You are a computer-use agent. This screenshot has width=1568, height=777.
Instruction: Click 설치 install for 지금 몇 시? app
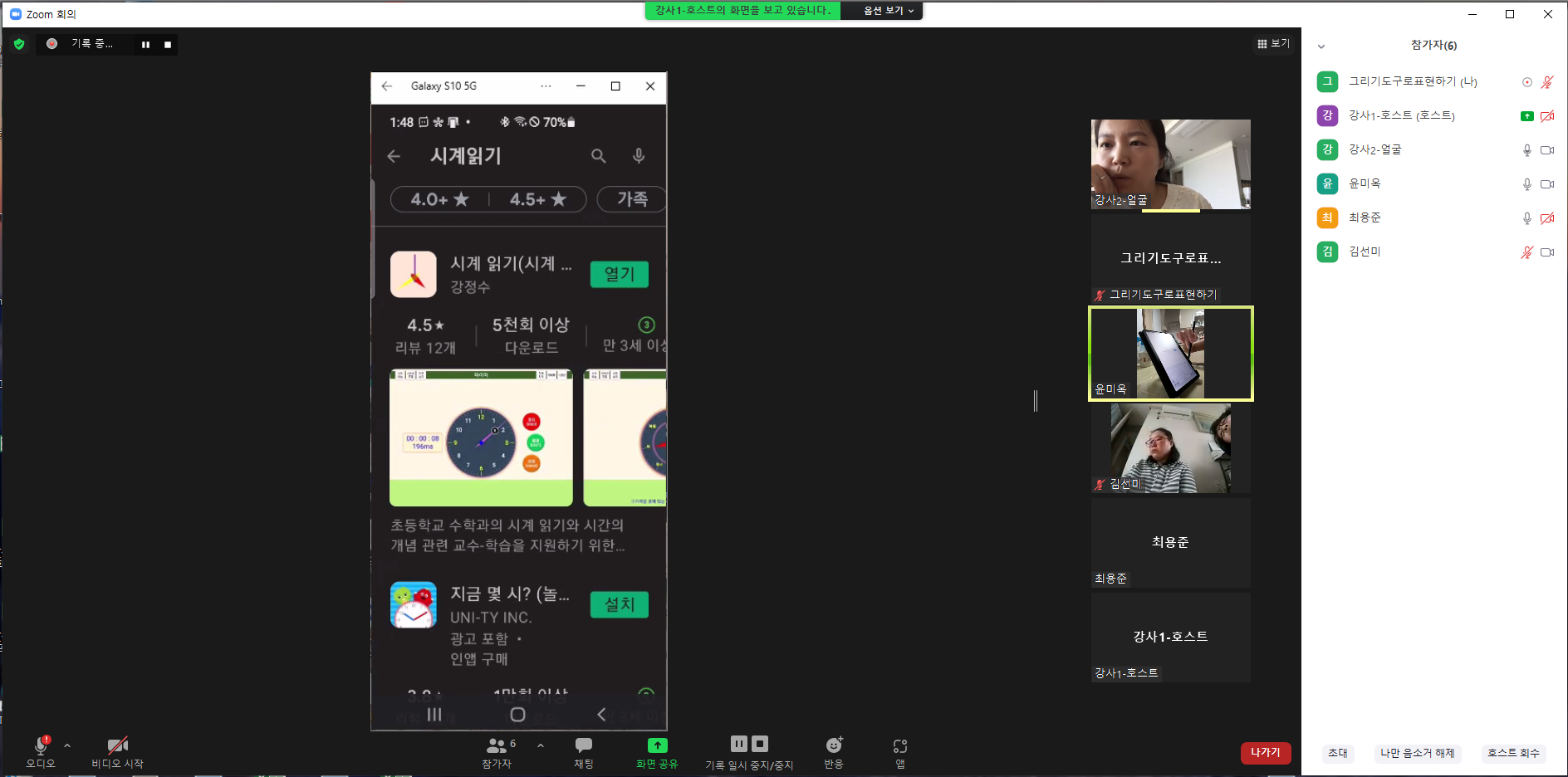click(x=620, y=604)
